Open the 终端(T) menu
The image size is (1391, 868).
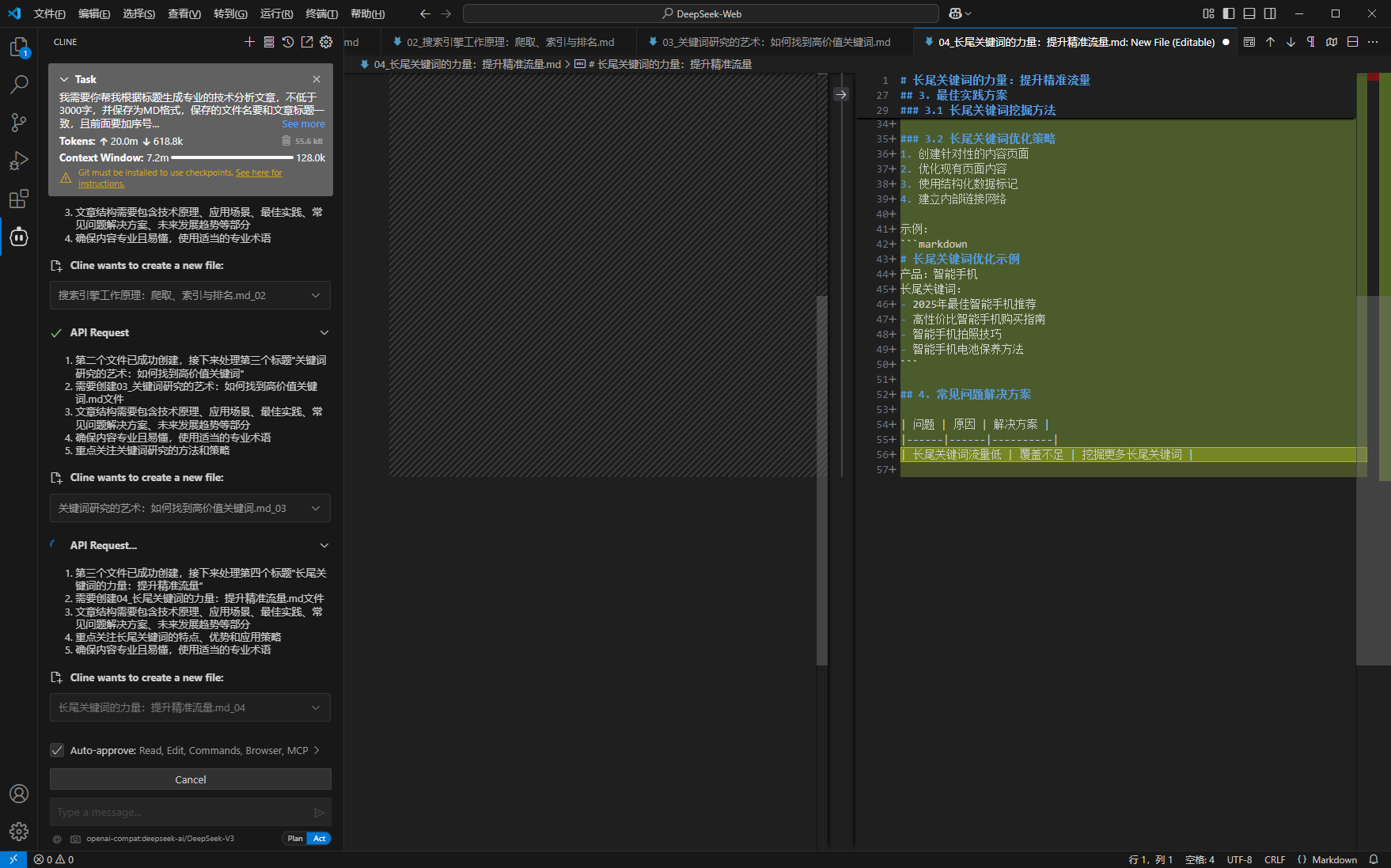[x=321, y=13]
